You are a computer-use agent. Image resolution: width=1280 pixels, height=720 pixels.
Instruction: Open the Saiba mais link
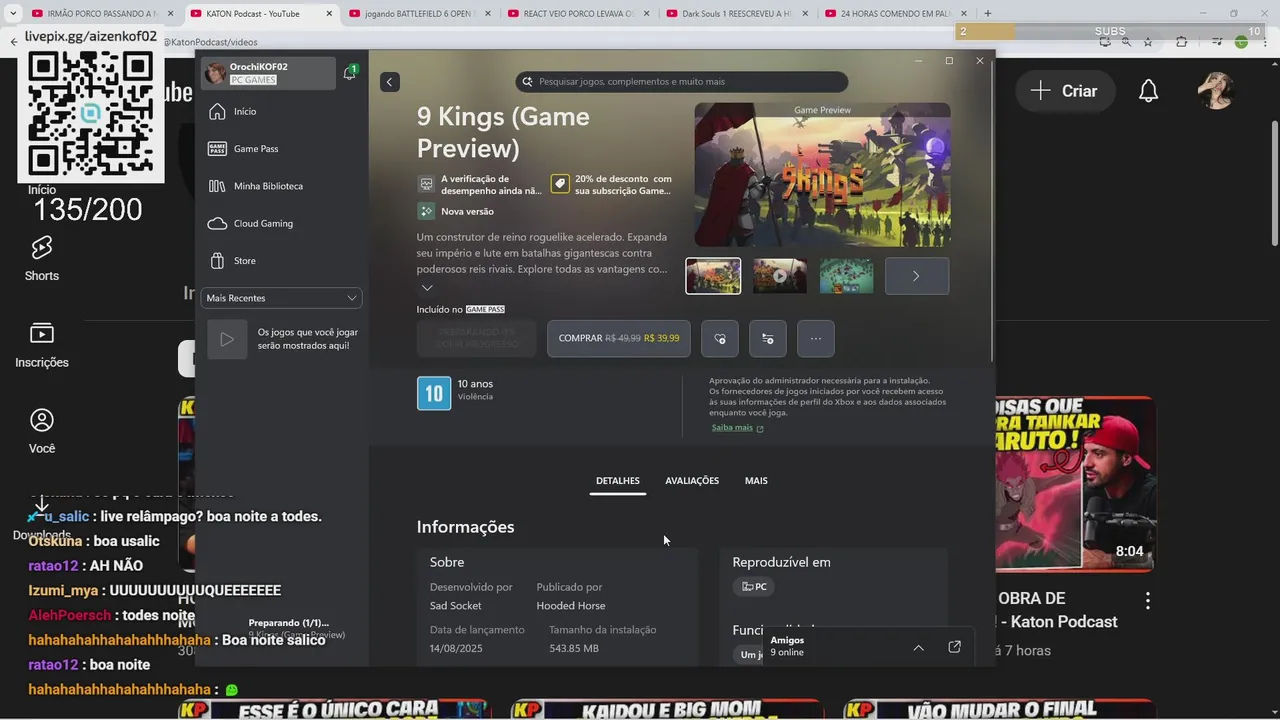(x=737, y=428)
